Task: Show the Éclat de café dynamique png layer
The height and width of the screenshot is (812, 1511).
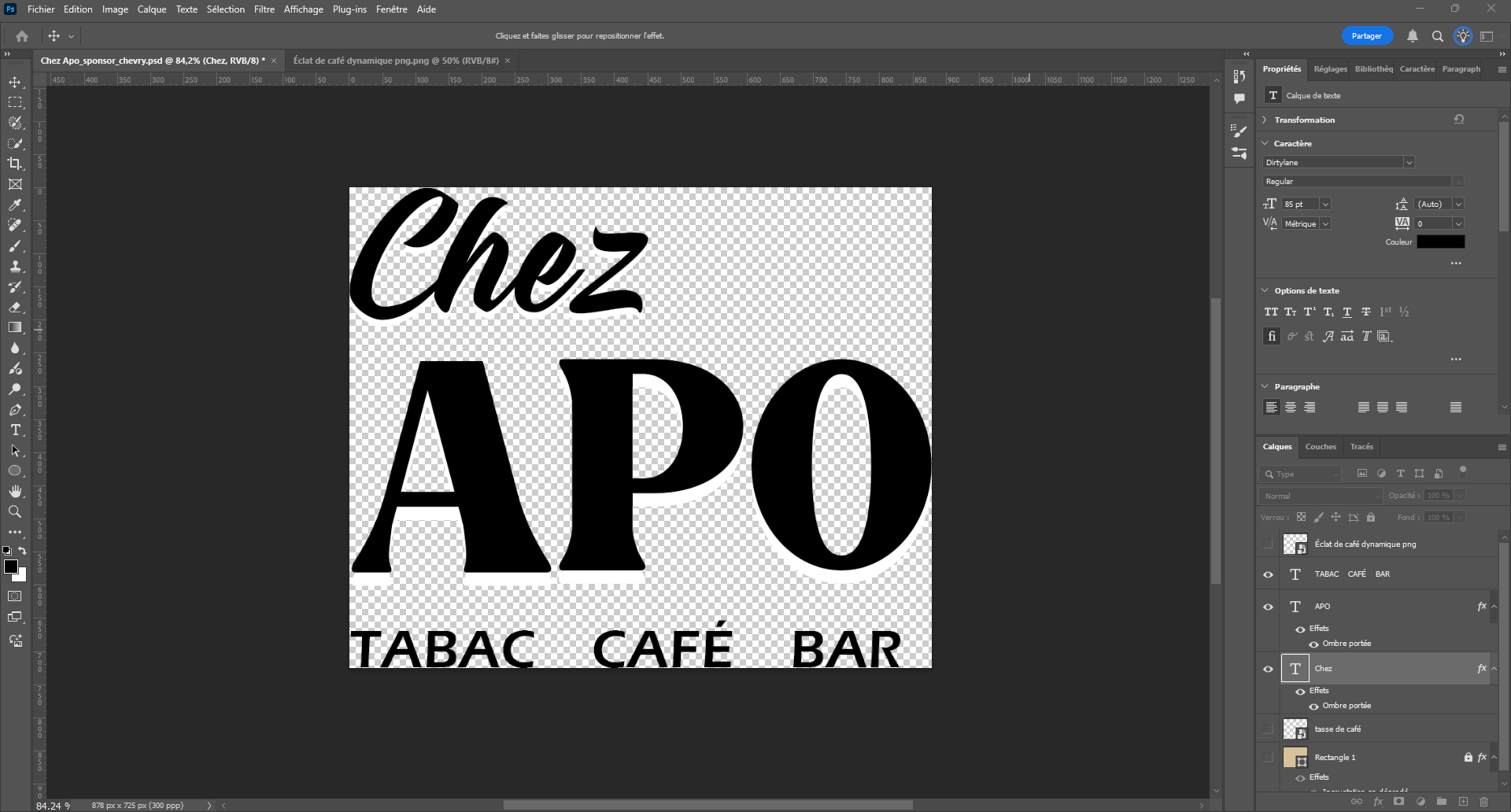Action: tap(1268, 544)
